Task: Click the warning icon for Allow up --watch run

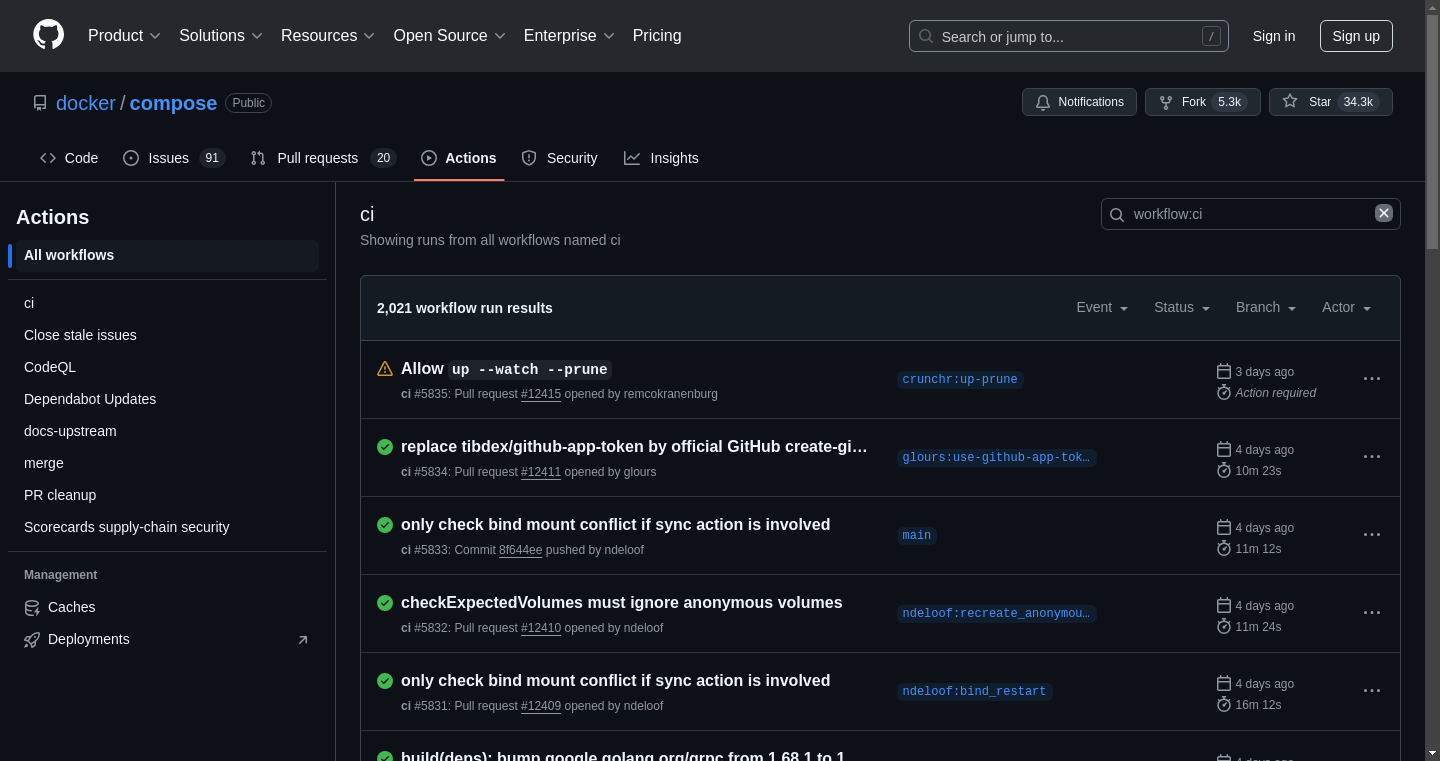Action: tap(385, 369)
